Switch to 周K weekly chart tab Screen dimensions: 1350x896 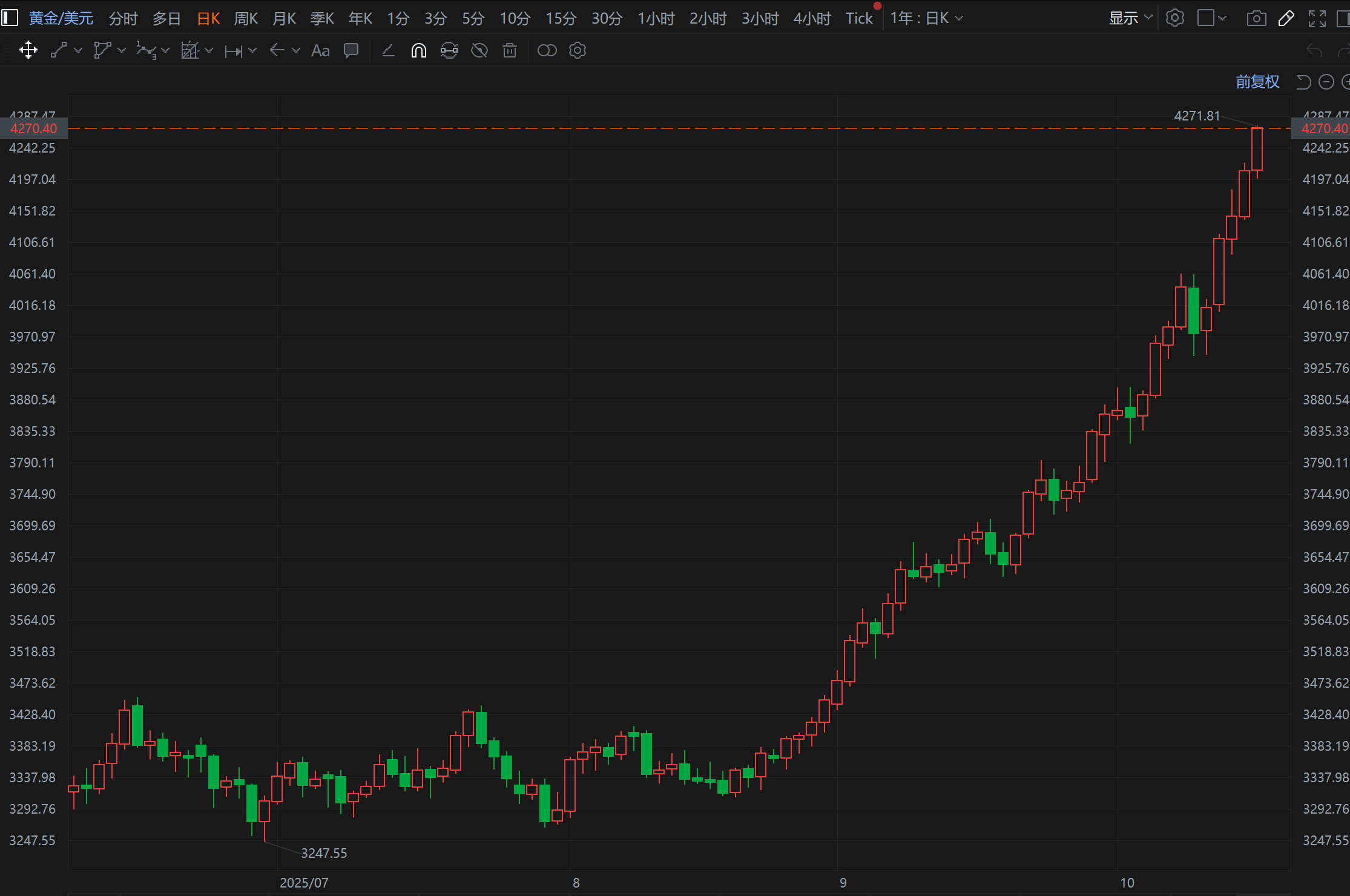pyautogui.click(x=246, y=18)
